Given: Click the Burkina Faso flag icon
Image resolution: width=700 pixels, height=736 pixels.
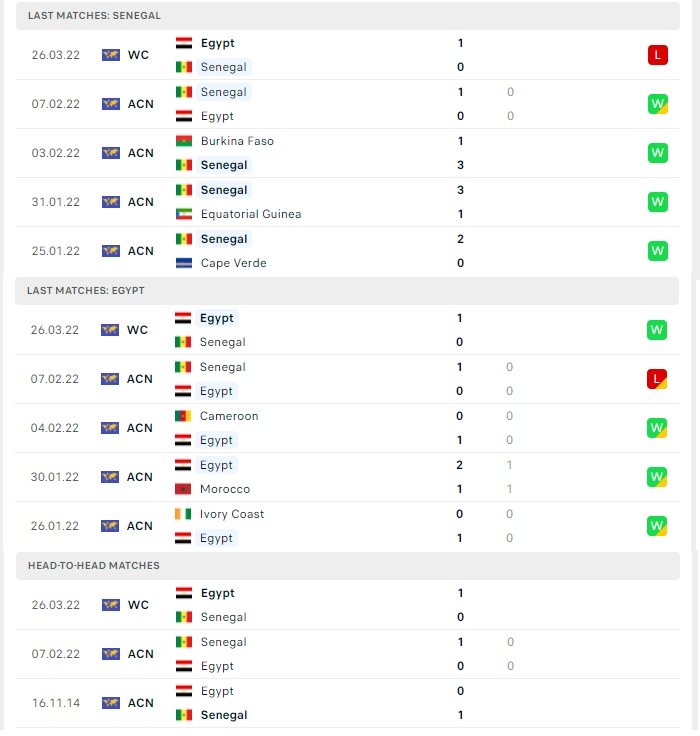Looking at the screenshot, I should (x=184, y=141).
